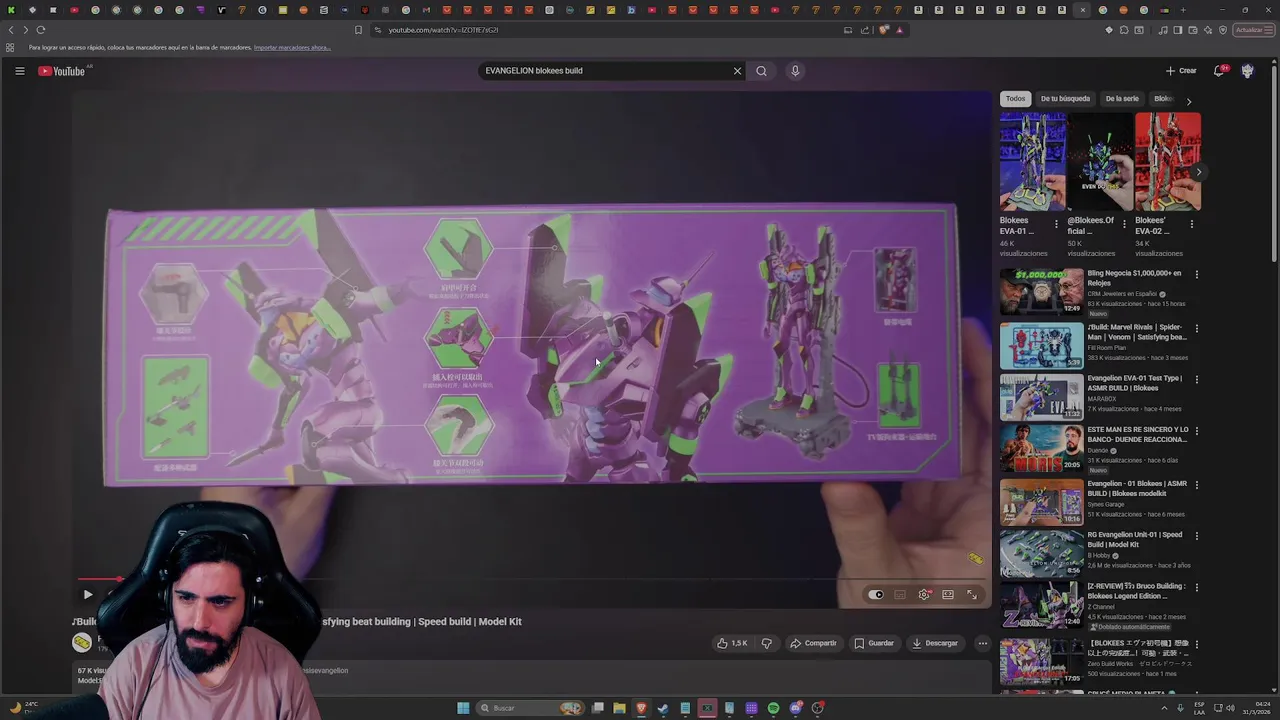Open options for the Blokees EVA-01 short
This screenshot has width=1280, height=720.
coord(1056,224)
